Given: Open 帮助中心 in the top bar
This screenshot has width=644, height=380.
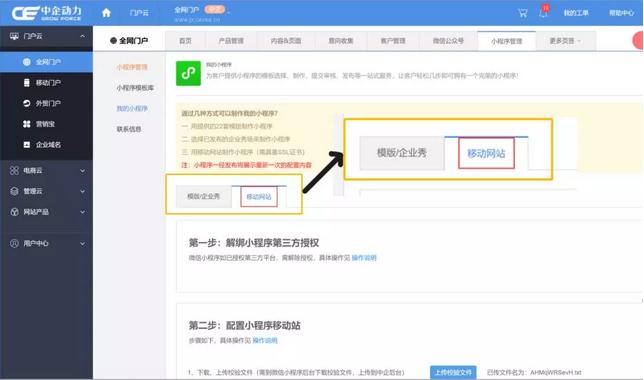Looking at the screenshot, I should click(x=621, y=13).
